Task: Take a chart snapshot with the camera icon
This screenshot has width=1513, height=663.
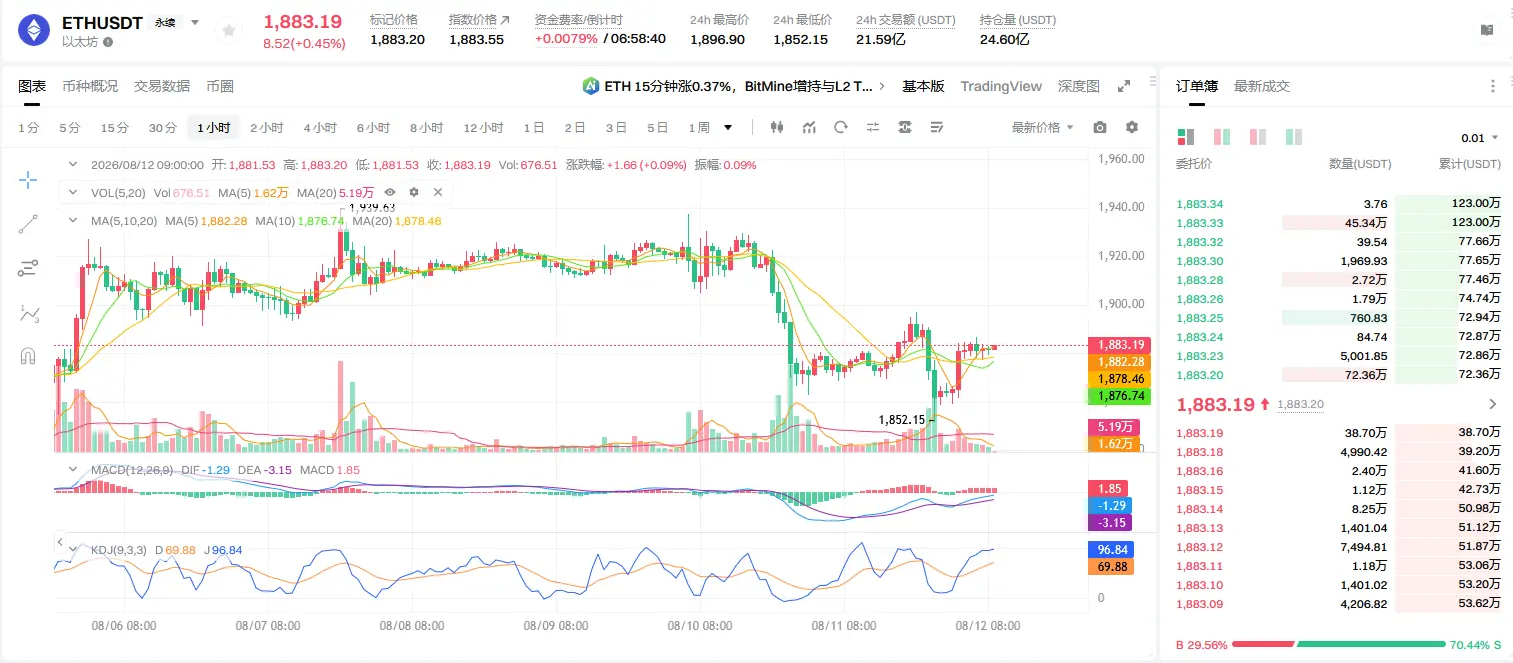Action: 1100,127
